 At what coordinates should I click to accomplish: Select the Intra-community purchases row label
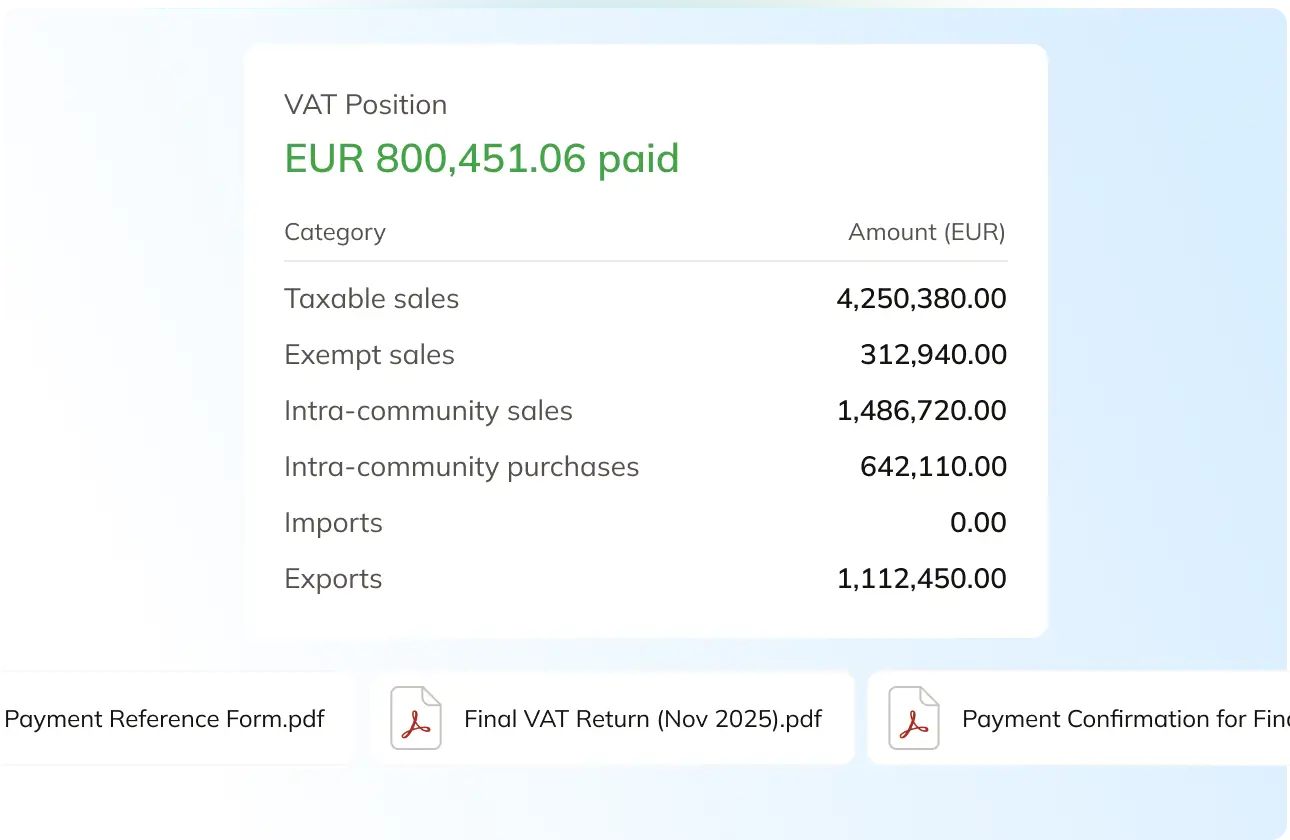click(x=461, y=467)
